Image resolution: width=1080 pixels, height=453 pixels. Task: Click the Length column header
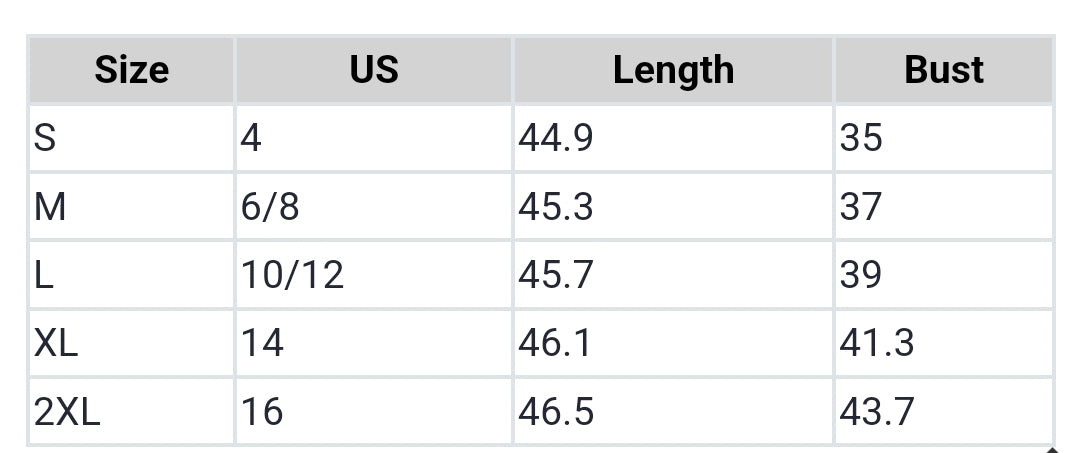(673, 70)
